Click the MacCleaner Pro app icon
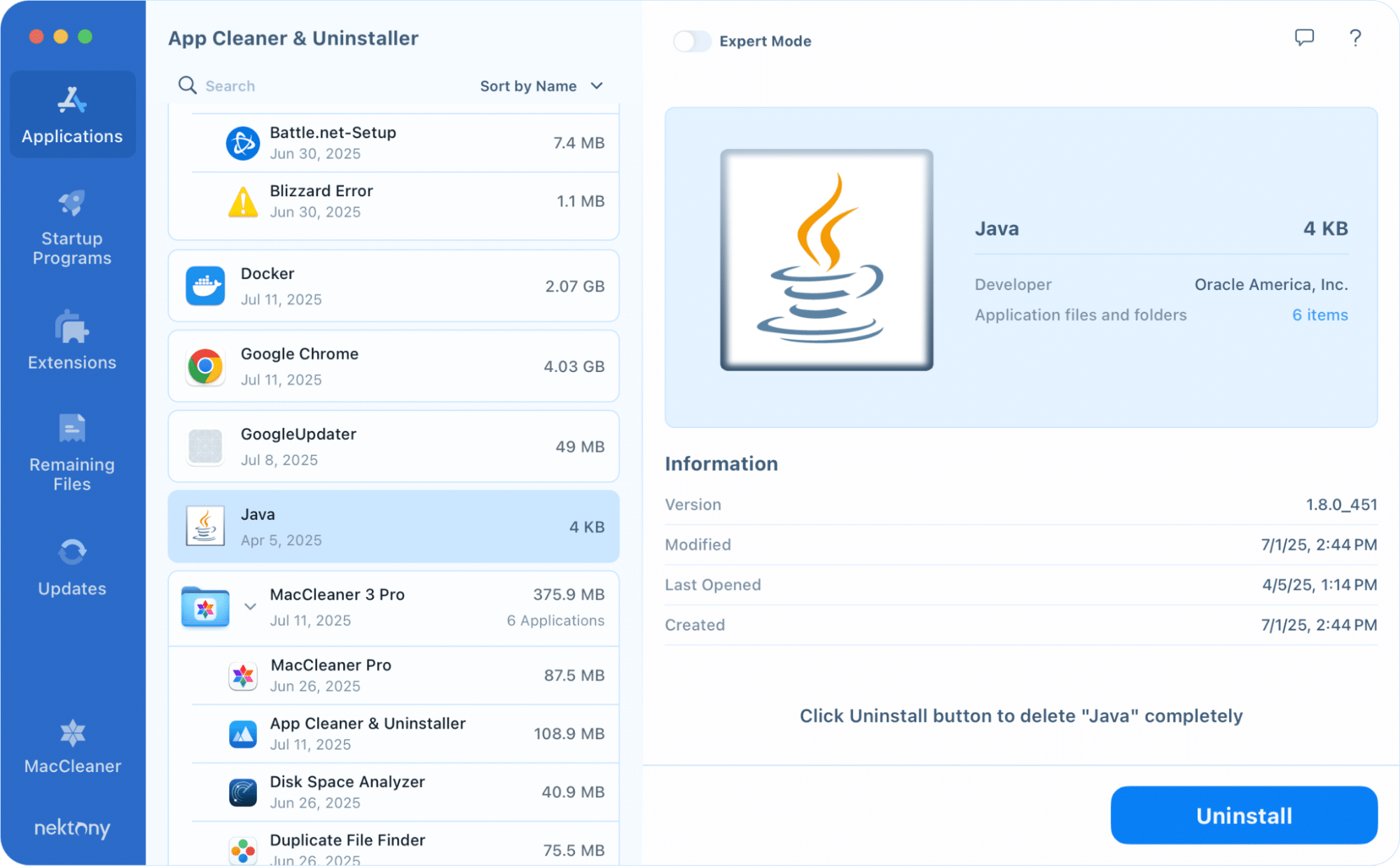 point(243,675)
